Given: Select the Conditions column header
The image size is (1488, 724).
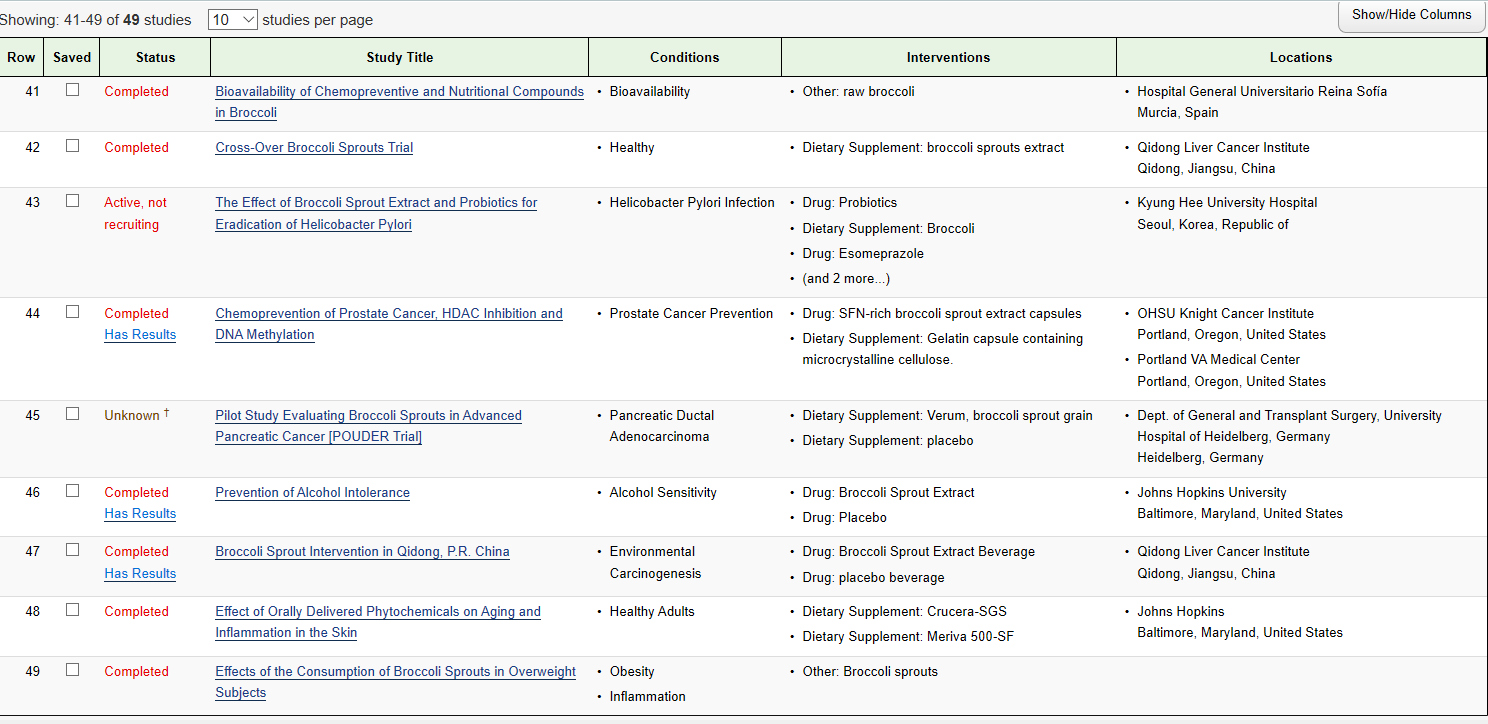Looking at the screenshot, I should click(684, 57).
